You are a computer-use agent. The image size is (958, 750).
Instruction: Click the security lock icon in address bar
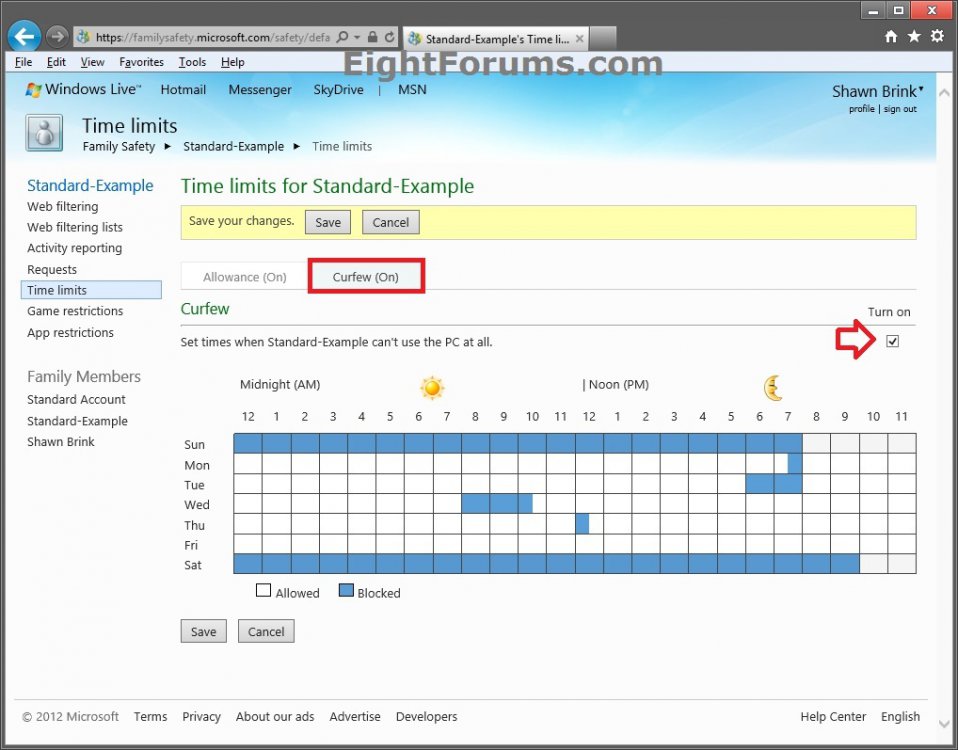(x=372, y=37)
